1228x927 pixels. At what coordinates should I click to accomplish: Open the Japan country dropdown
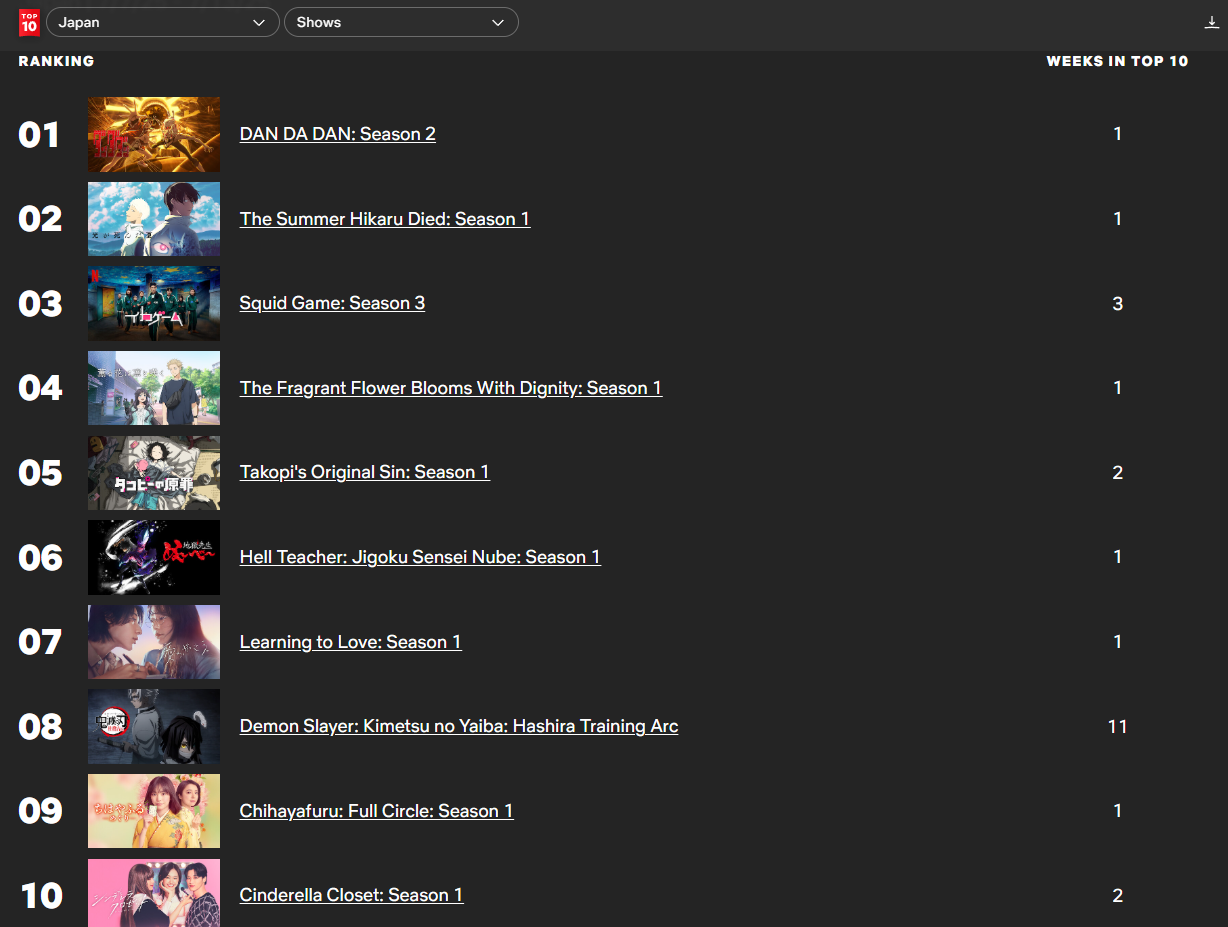162,22
